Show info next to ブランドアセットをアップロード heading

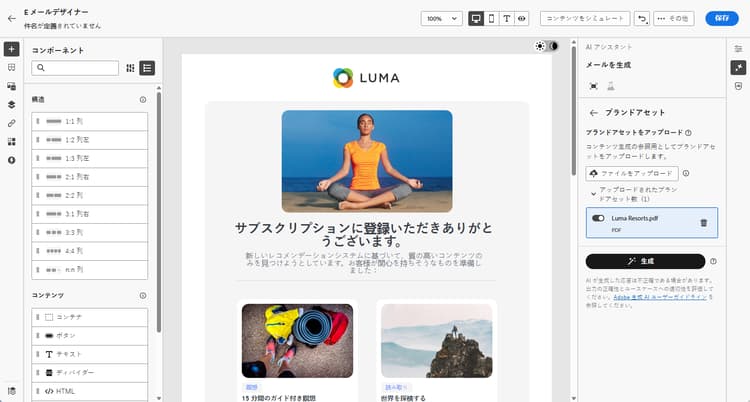pyautogui.click(x=688, y=133)
